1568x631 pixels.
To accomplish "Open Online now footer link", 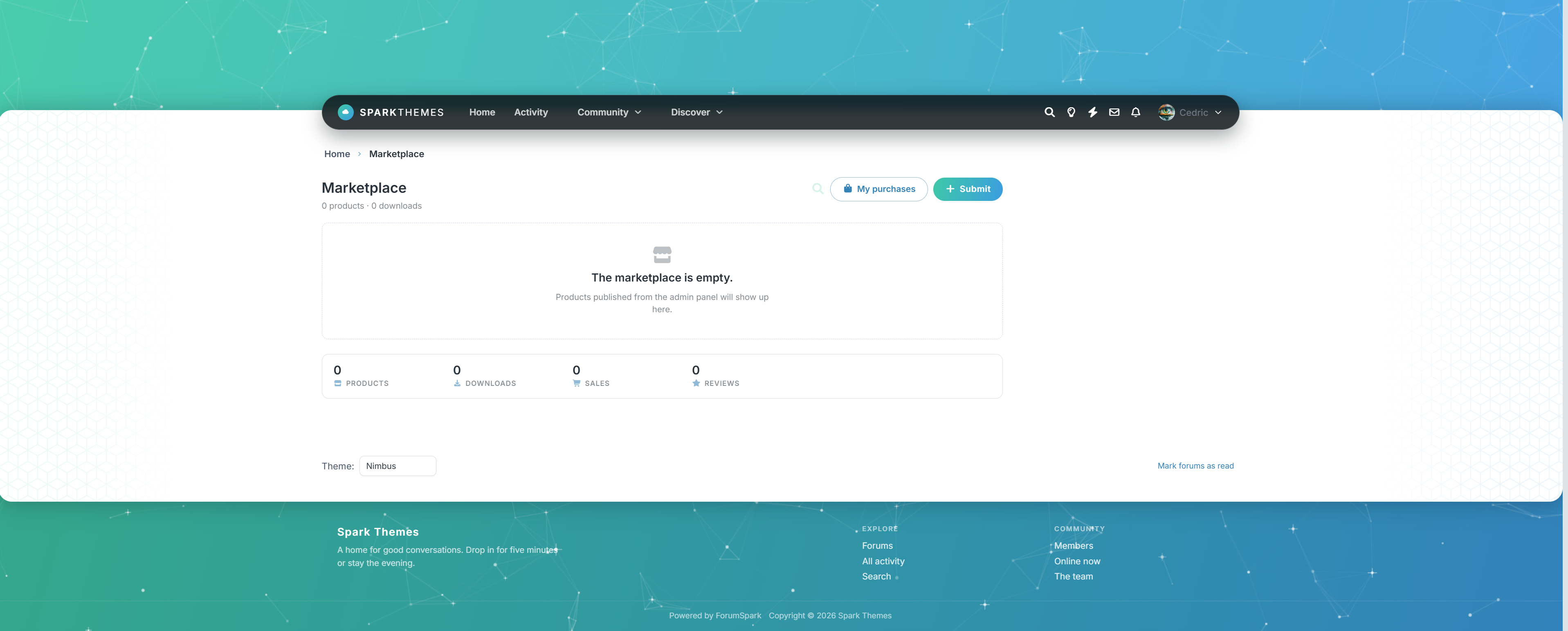I will pyautogui.click(x=1077, y=561).
